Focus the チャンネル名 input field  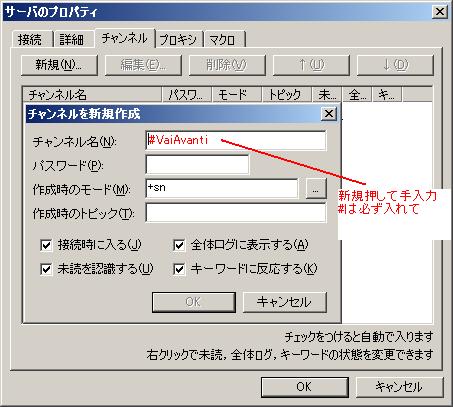(236, 140)
